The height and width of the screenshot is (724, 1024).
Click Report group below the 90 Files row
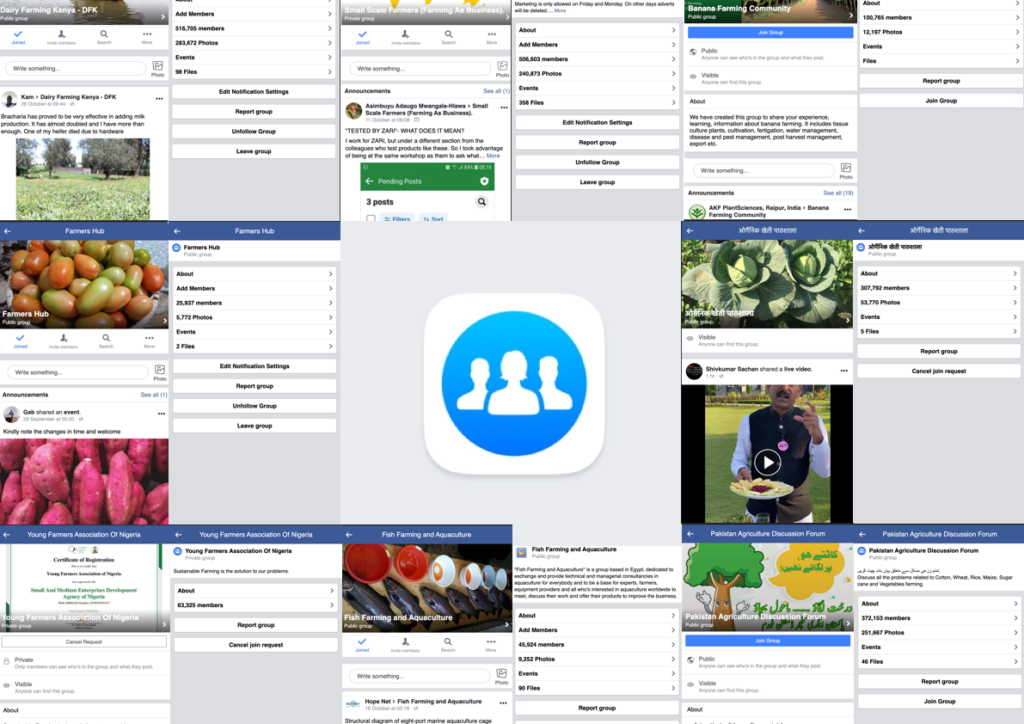coord(597,708)
